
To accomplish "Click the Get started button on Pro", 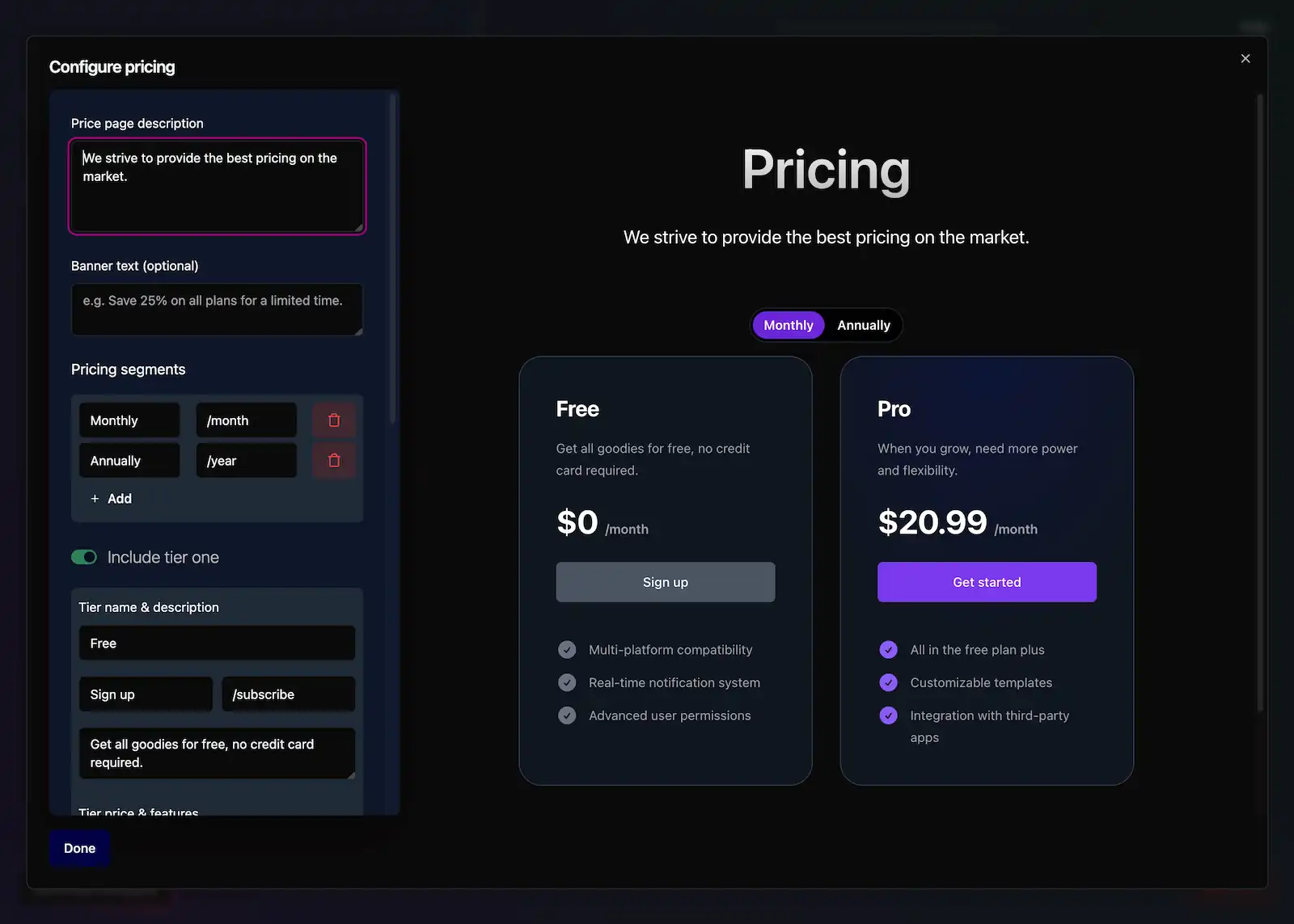I will pos(987,582).
